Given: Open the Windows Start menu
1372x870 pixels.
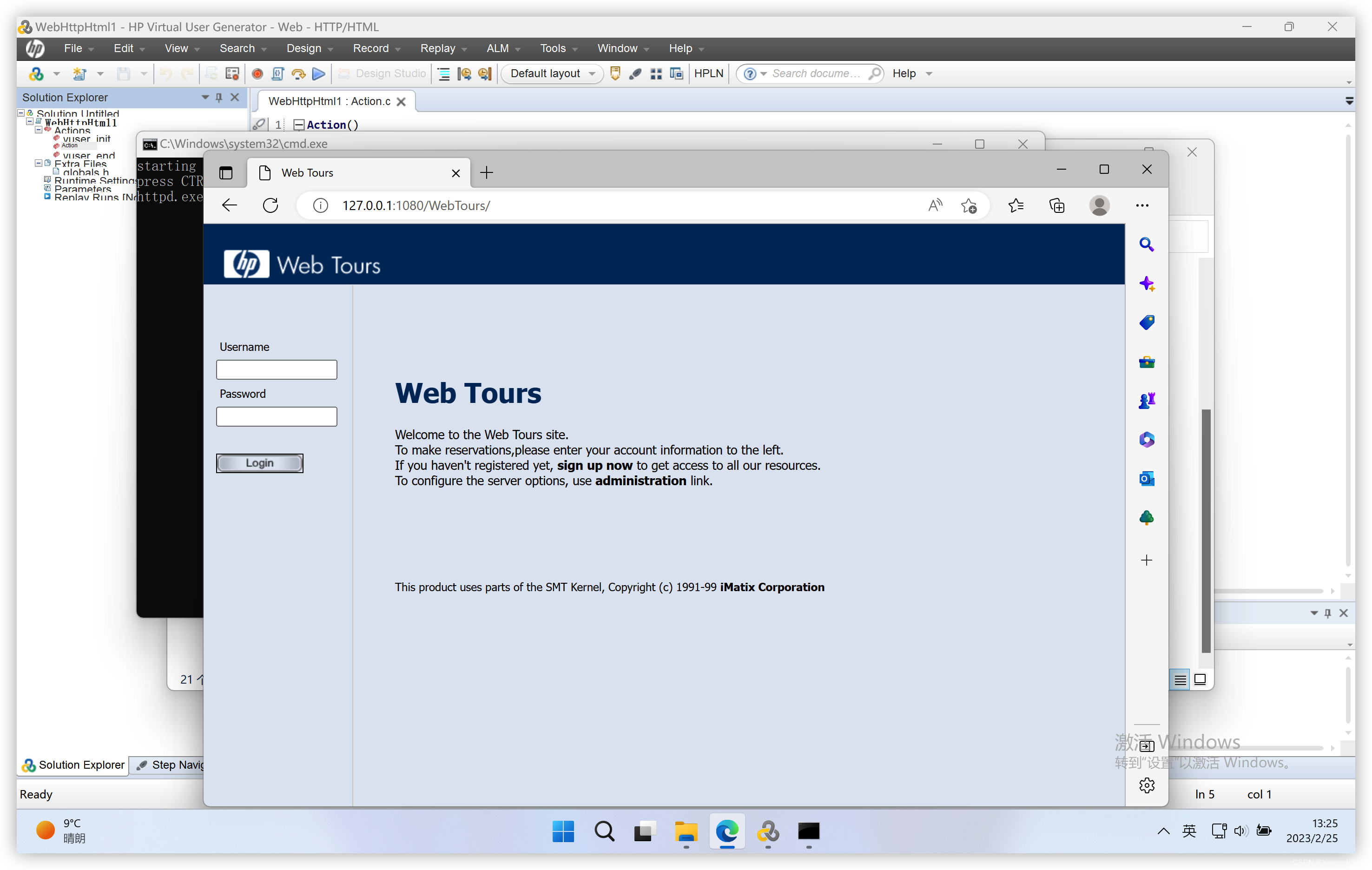Looking at the screenshot, I should click(x=563, y=831).
